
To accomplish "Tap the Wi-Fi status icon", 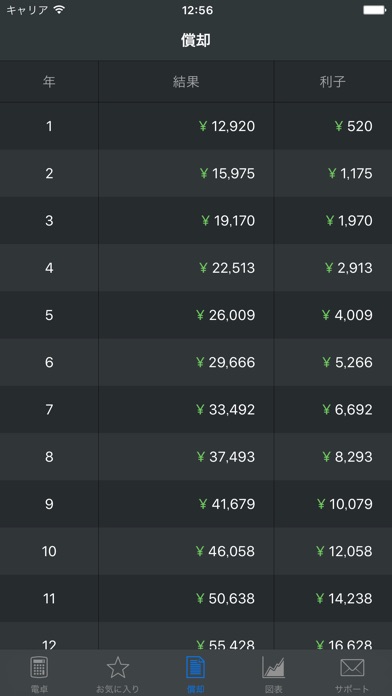I will [59, 10].
